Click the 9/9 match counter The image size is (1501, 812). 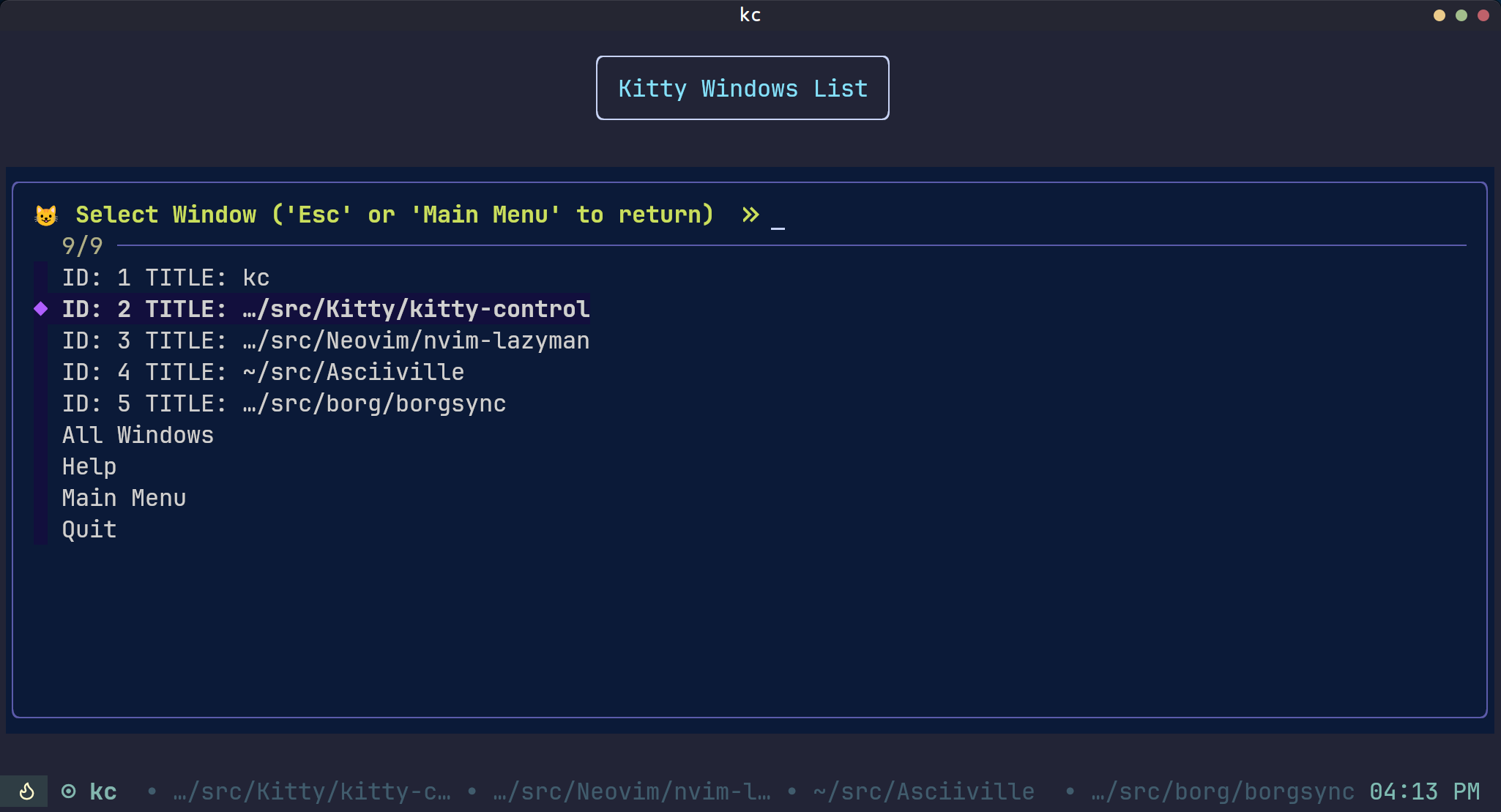pyautogui.click(x=82, y=246)
